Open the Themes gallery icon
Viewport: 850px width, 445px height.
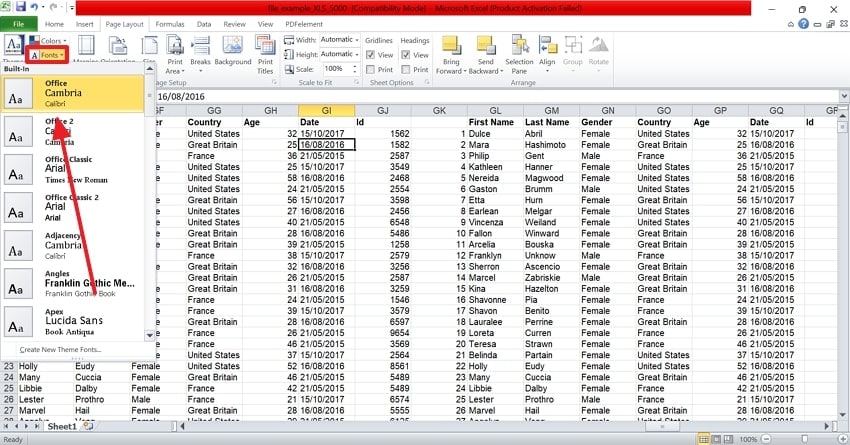(14, 46)
